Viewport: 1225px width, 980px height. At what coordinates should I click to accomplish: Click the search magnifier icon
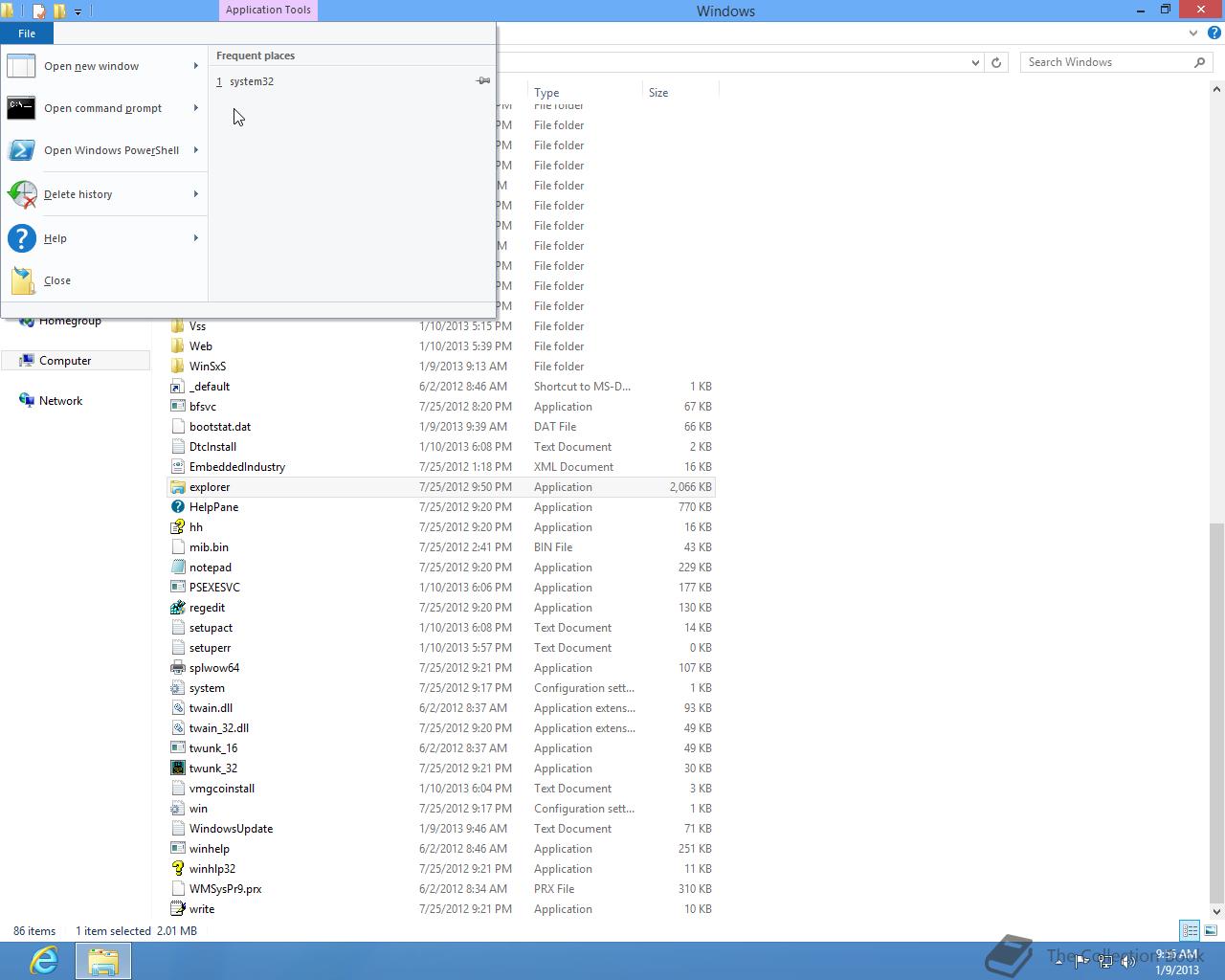coord(1199,62)
